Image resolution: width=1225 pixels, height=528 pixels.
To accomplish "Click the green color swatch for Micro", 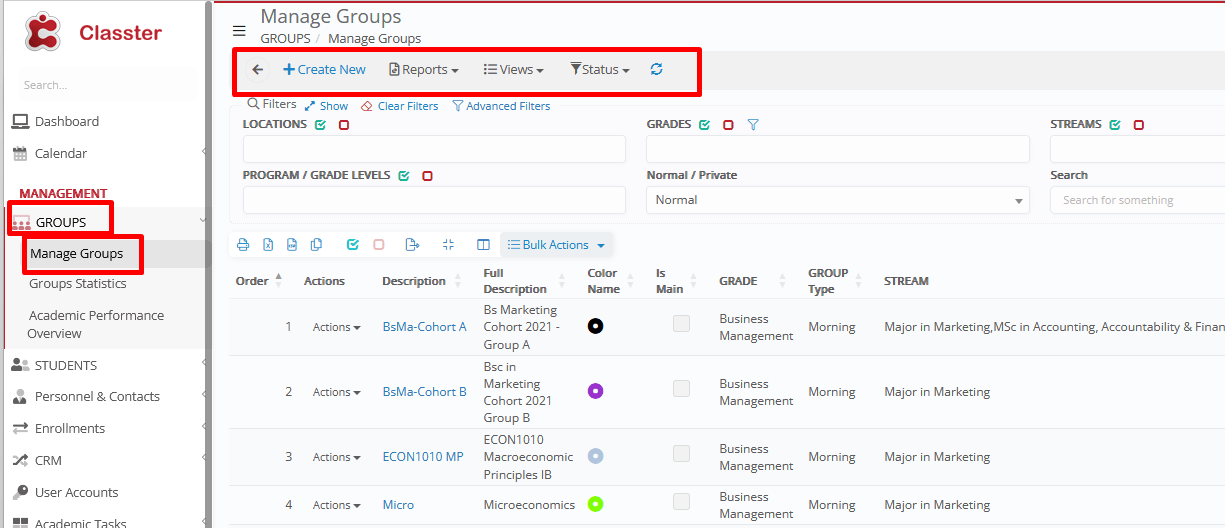I will (x=595, y=504).
